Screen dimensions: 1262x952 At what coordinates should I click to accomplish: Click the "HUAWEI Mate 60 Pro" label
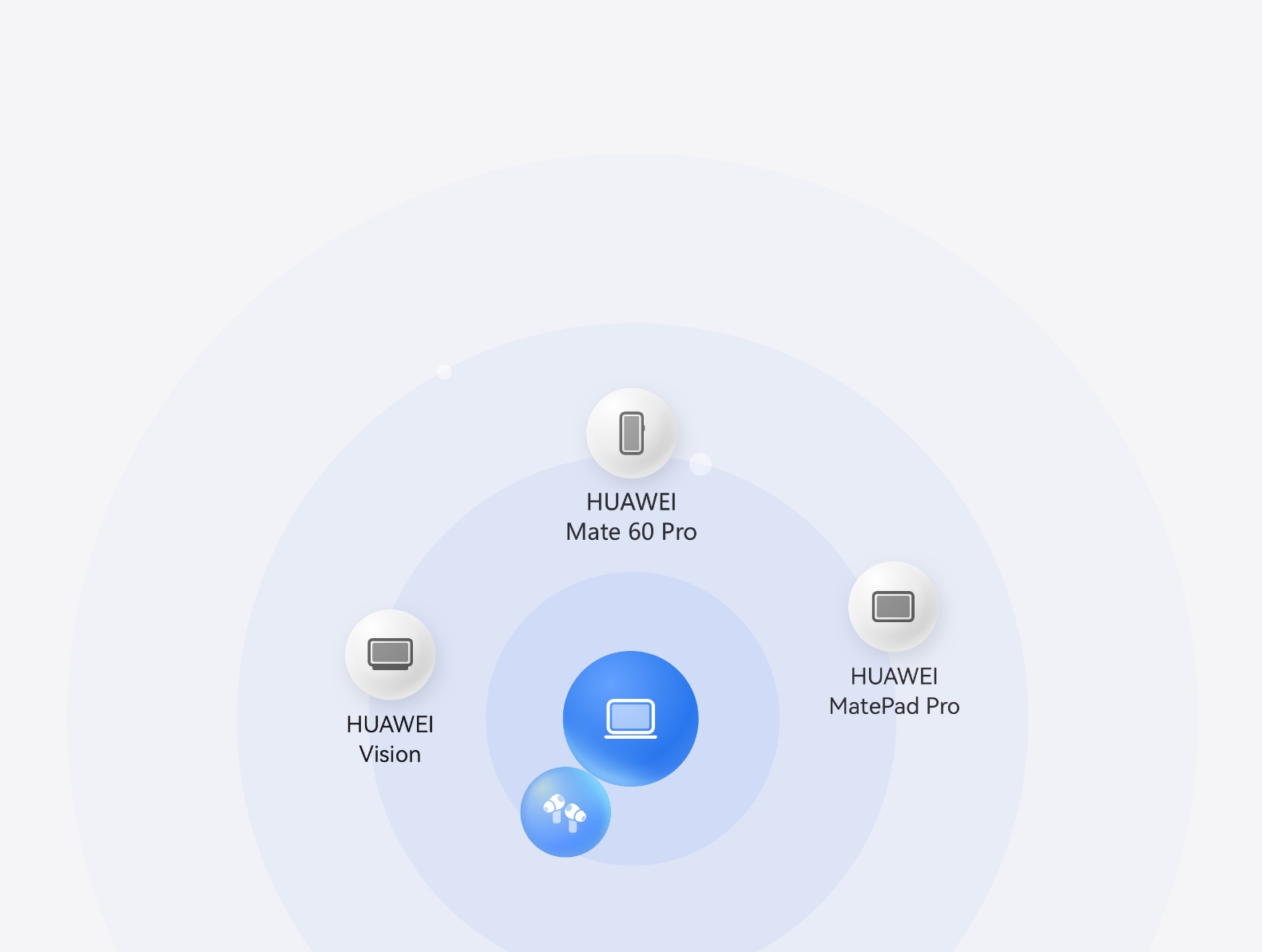[631, 517]
